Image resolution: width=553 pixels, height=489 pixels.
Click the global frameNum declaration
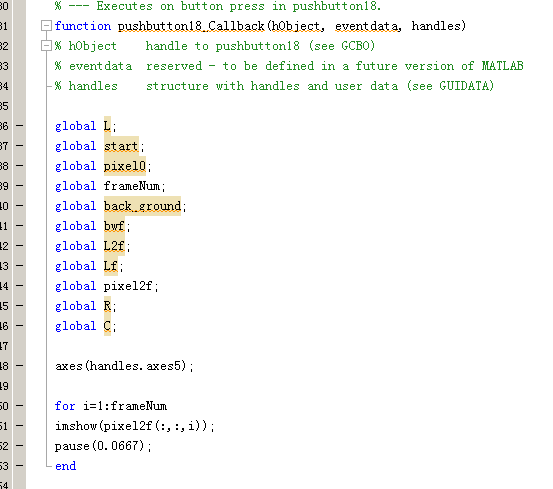coord(110,186)
